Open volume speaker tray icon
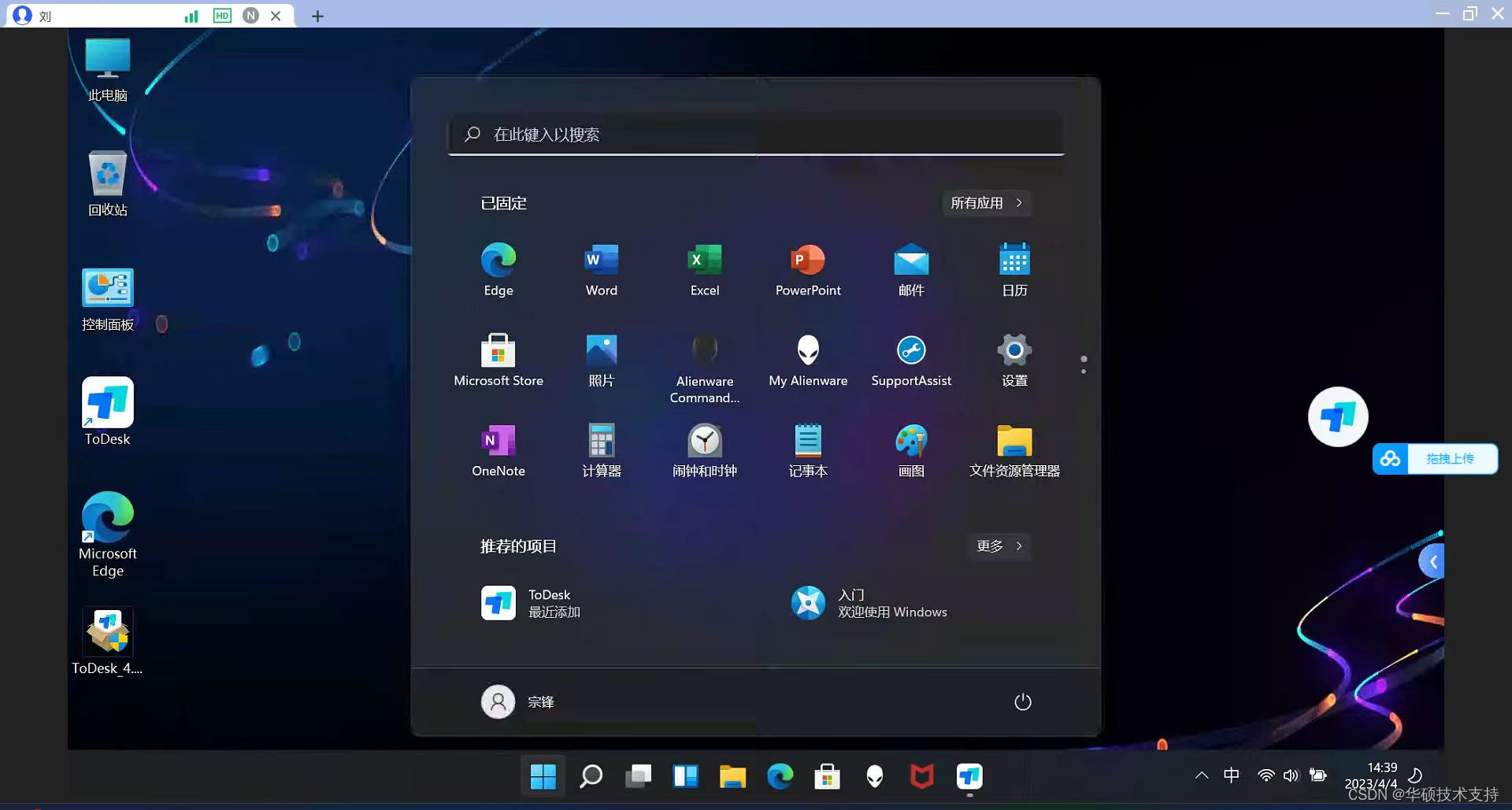Image resolution: width=1512 pixels, height=810 pixels. [1291, 775]
